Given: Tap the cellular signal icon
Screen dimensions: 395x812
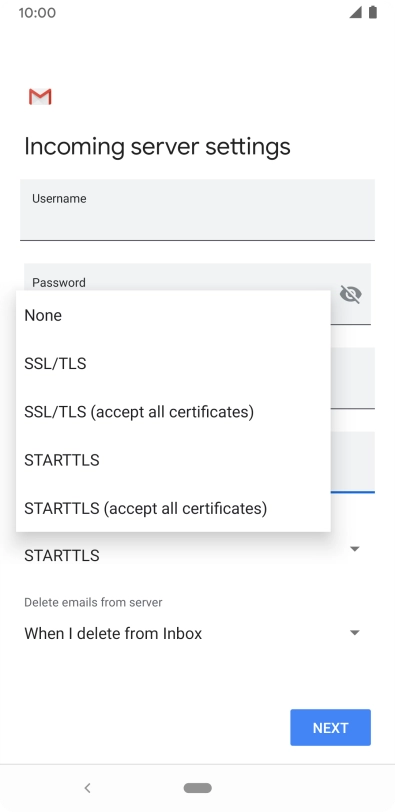Looking at the screenshot, I should click(355, 12).
